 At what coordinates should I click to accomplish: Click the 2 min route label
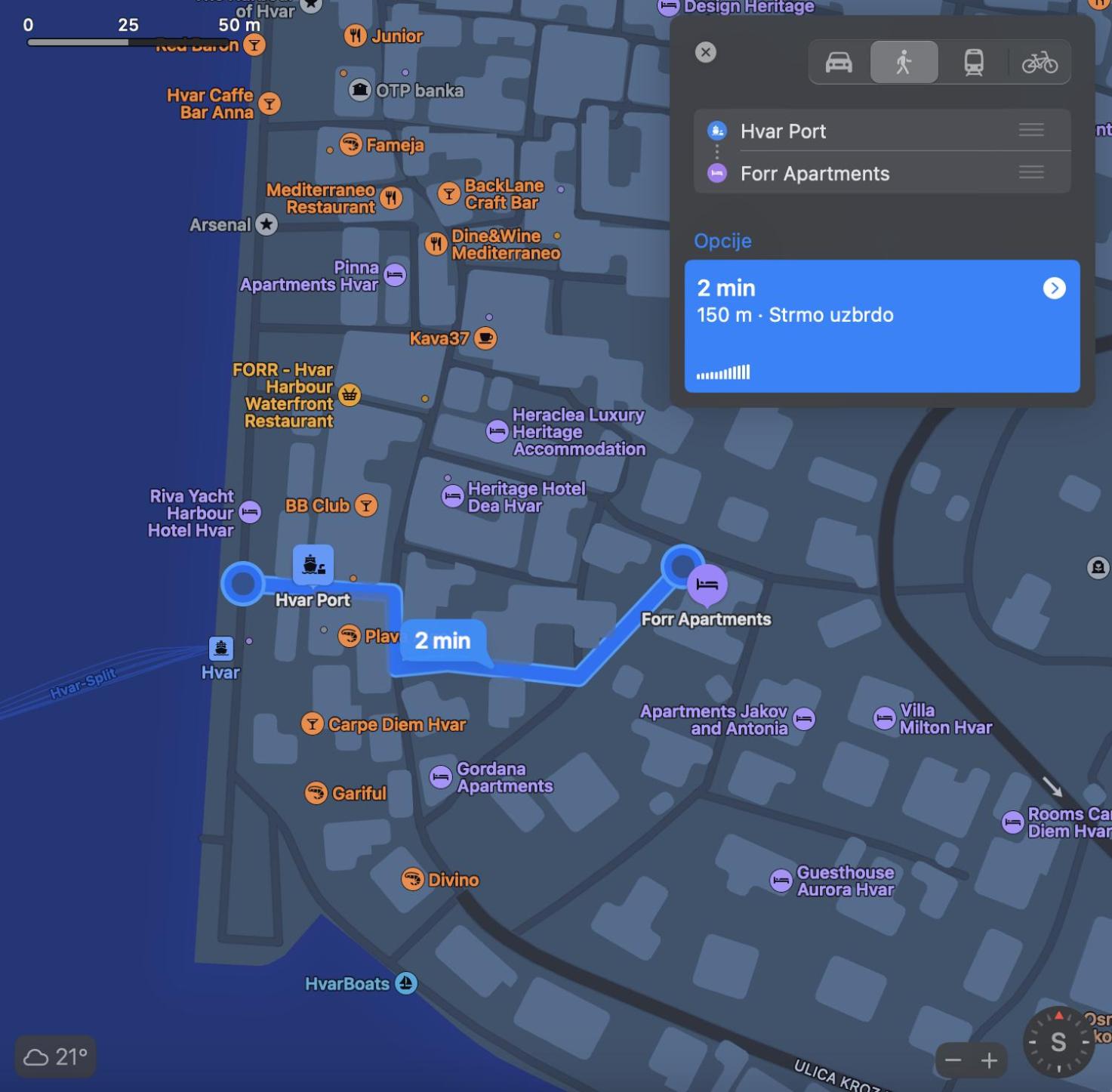(443, 640)
